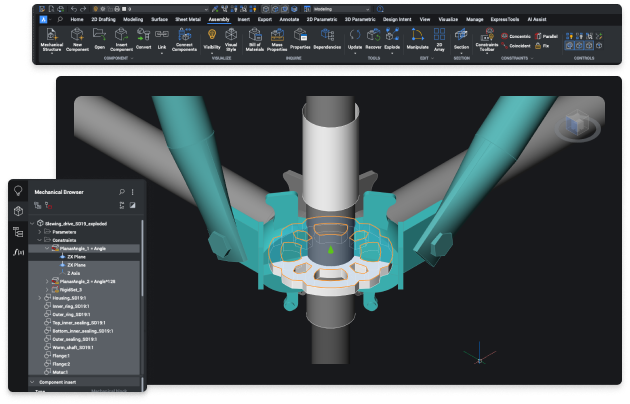Select the 2D Array tool
630x404 pixels.
(x=439, y=39)
